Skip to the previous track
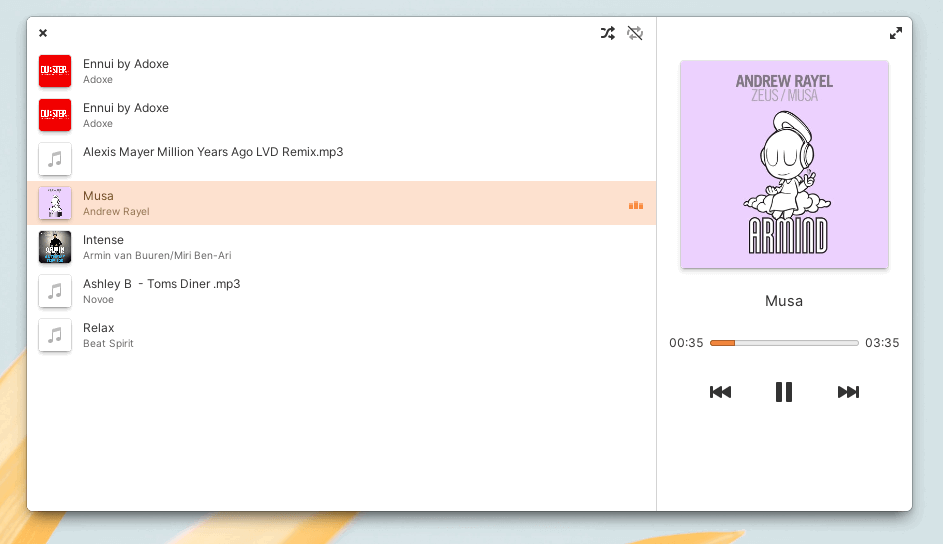Screen dimensions: 943x544 pyautogui.click(x=720, y=392)
